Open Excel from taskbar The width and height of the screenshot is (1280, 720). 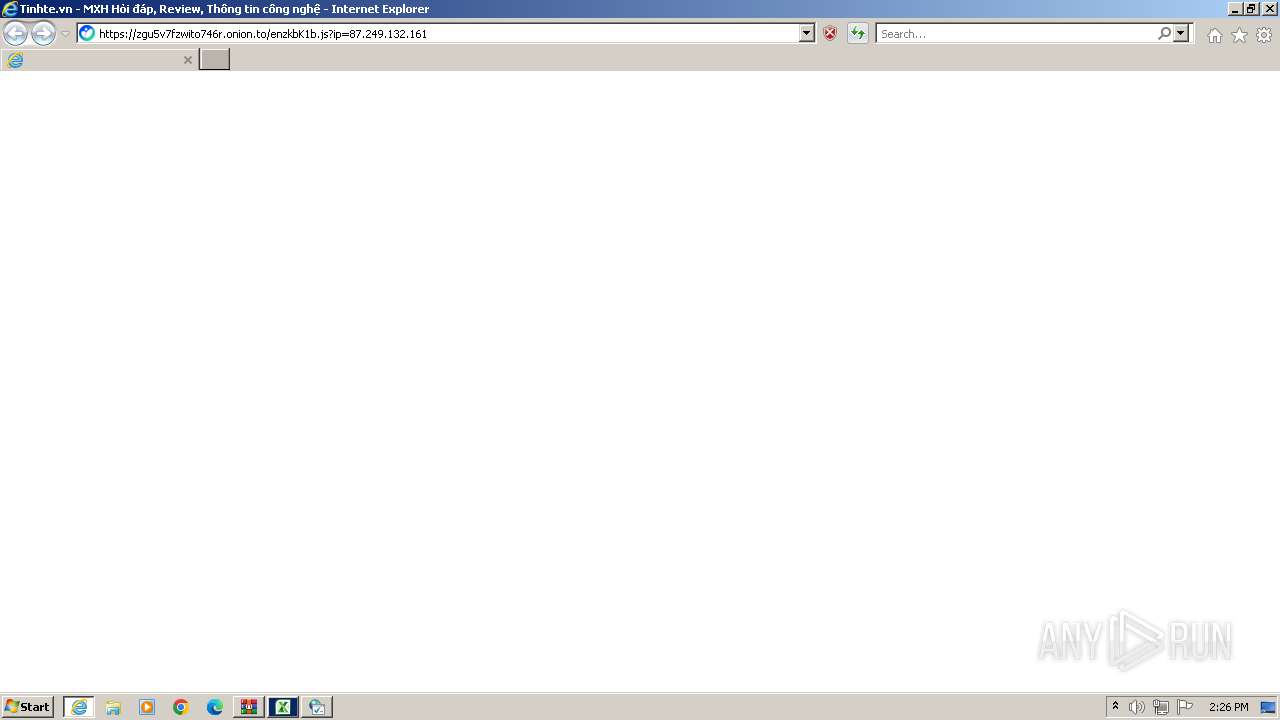[283, 707]
